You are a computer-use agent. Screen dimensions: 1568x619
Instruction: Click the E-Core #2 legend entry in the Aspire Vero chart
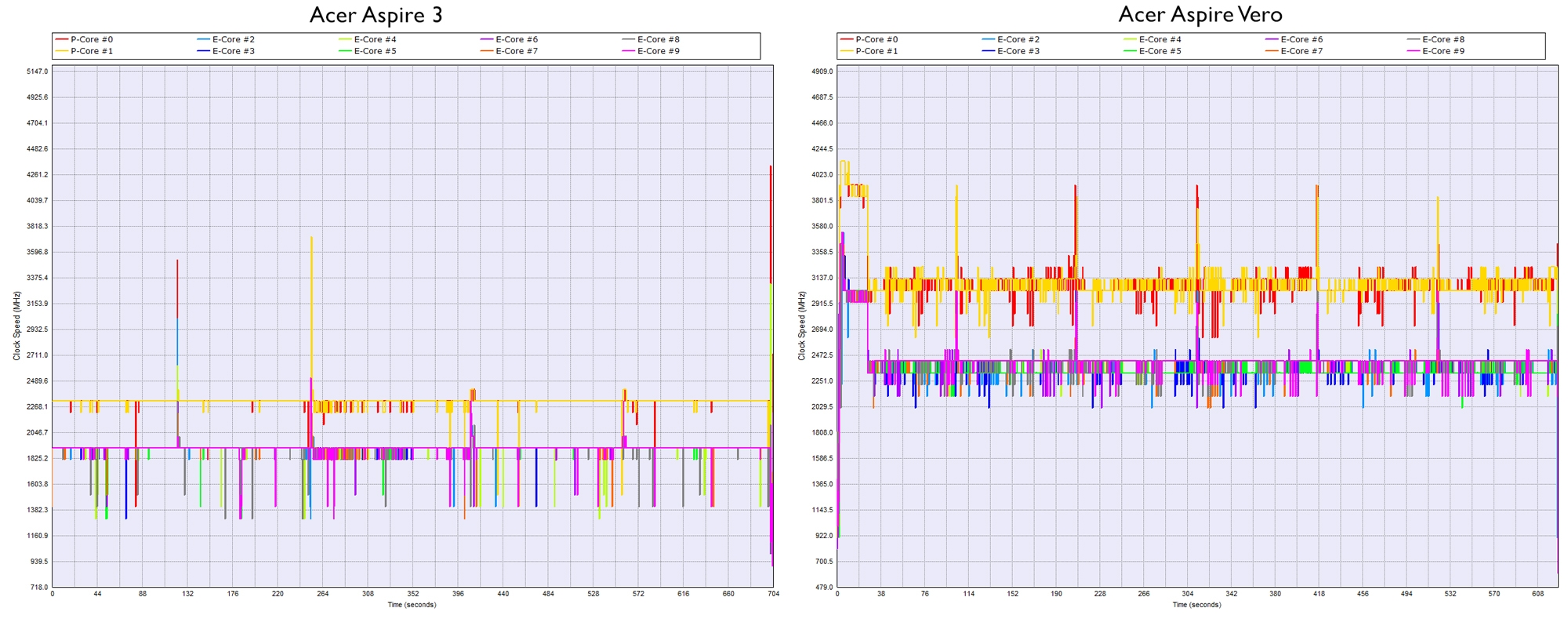click(x=1011, y=39)
